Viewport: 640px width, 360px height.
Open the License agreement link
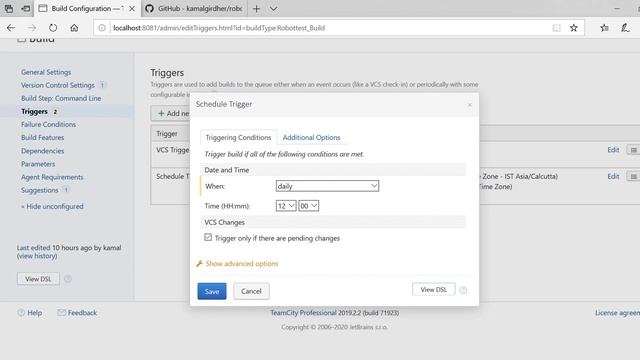coord(617,313)
